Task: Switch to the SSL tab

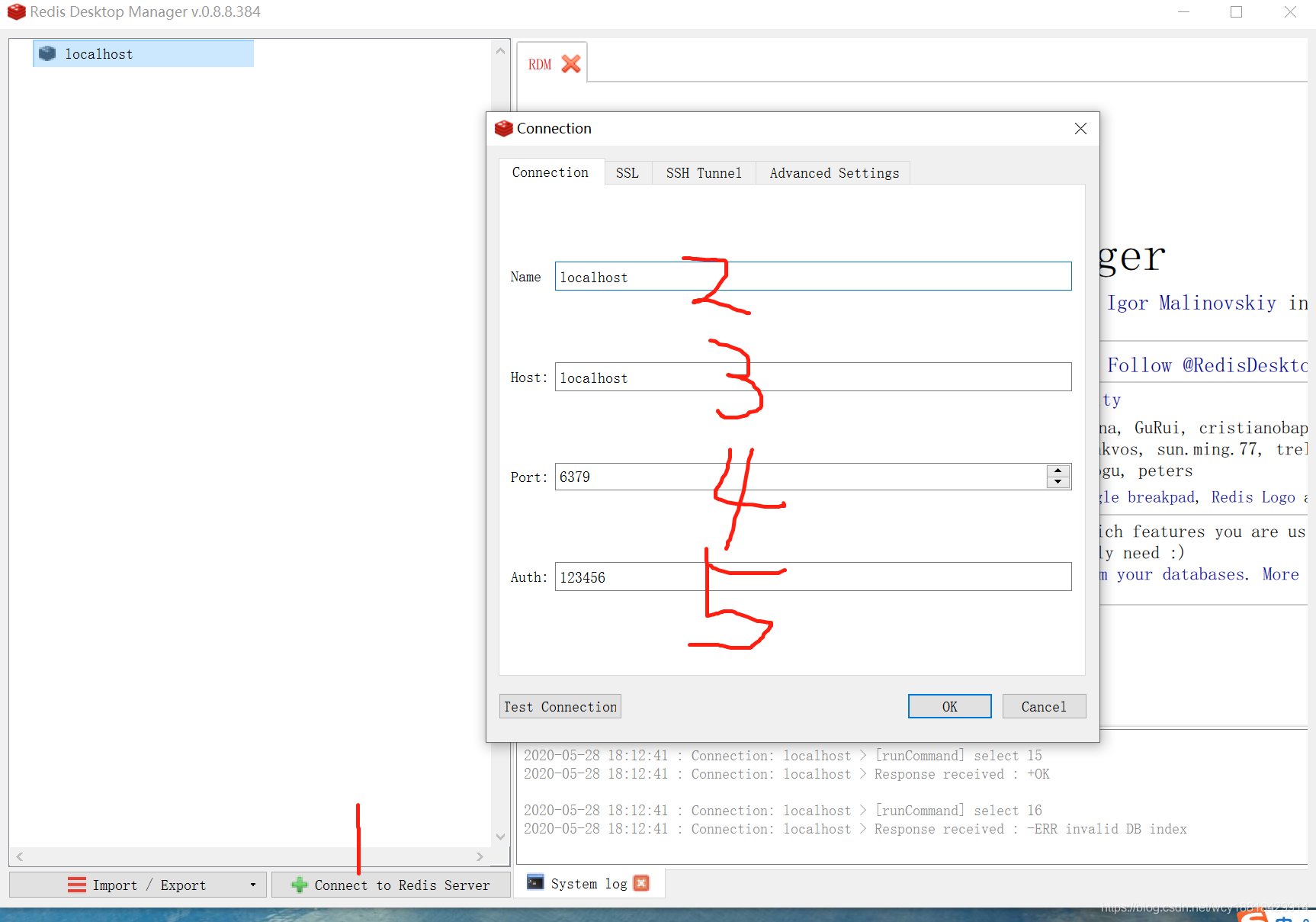Action: click(x=628, y=172)
